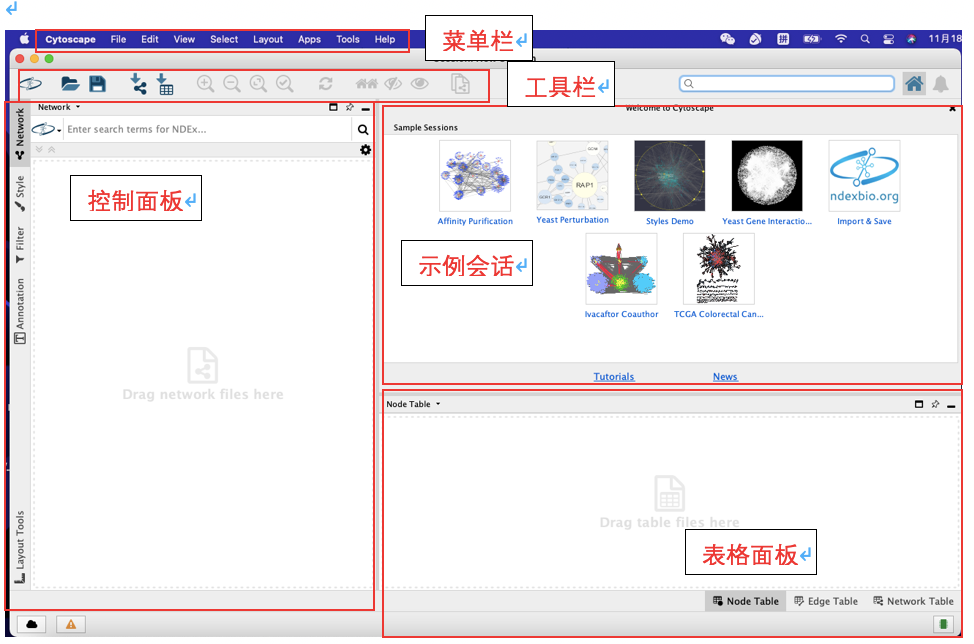Screen dimensions: 974x644
Task: Switch to the Annotation sidebar tab
Action: coord(20,311)
